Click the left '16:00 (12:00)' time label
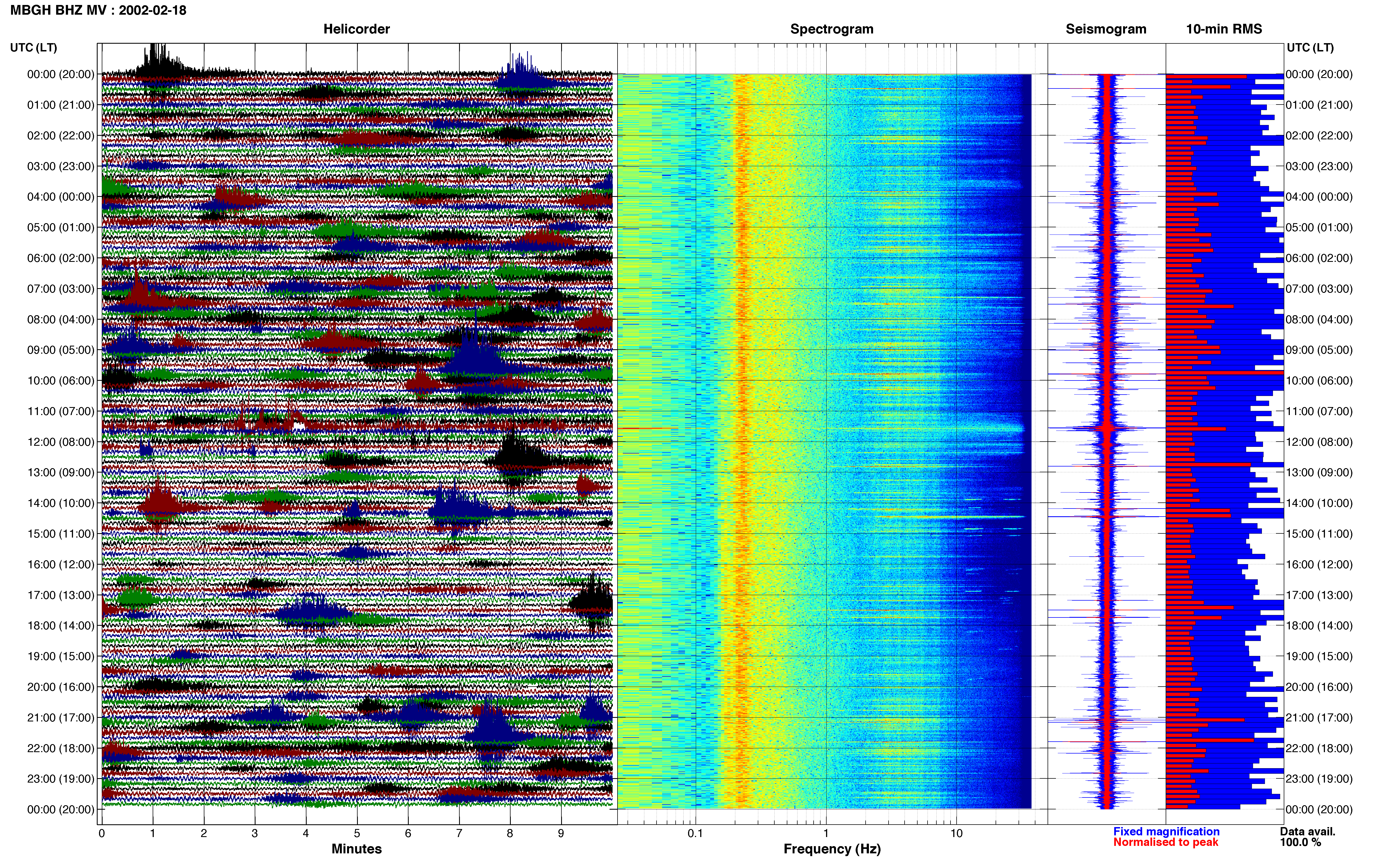1388x868 pixels. click(60, 564)
